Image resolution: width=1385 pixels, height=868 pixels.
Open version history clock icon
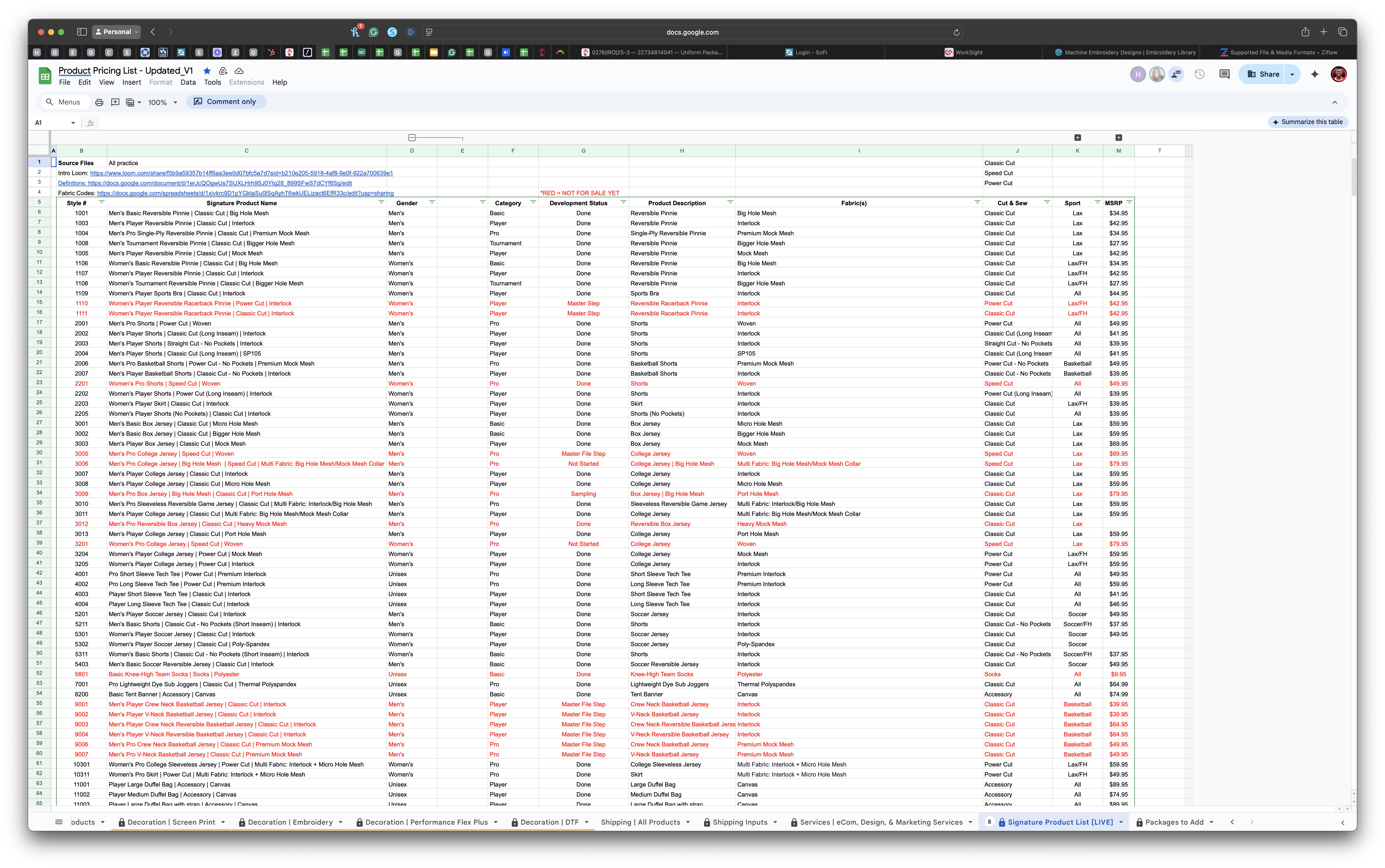1200,74
